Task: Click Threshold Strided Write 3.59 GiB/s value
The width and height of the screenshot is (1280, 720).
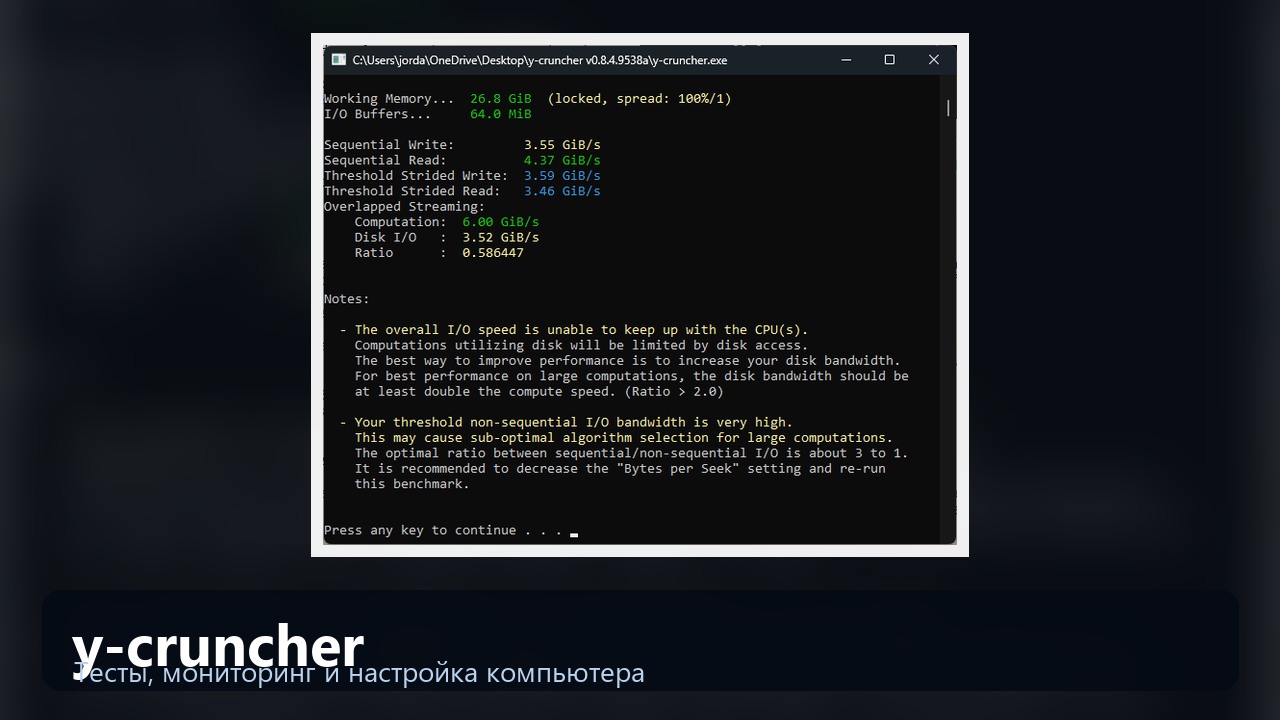Action: (x=562, y=176)
